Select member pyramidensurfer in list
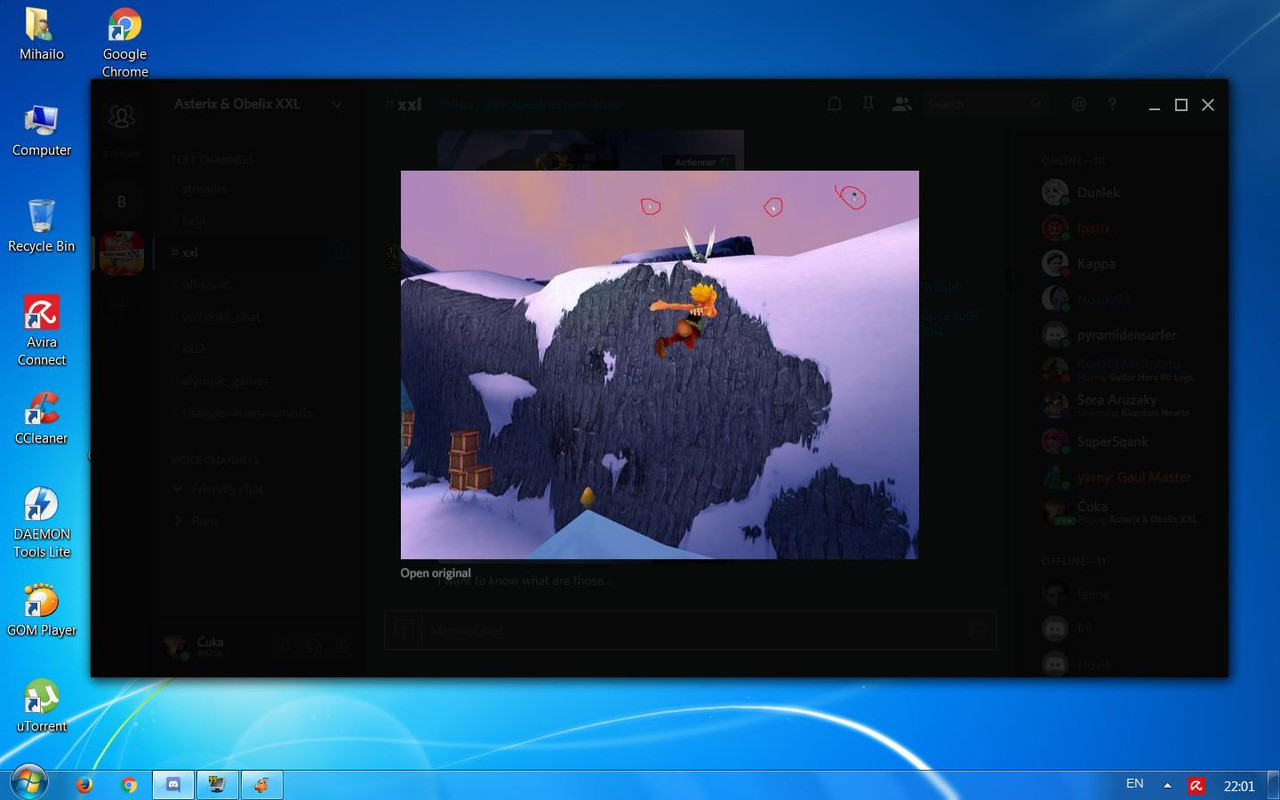The height and width of the screenshot is (800, 1280). (1125, 334)
